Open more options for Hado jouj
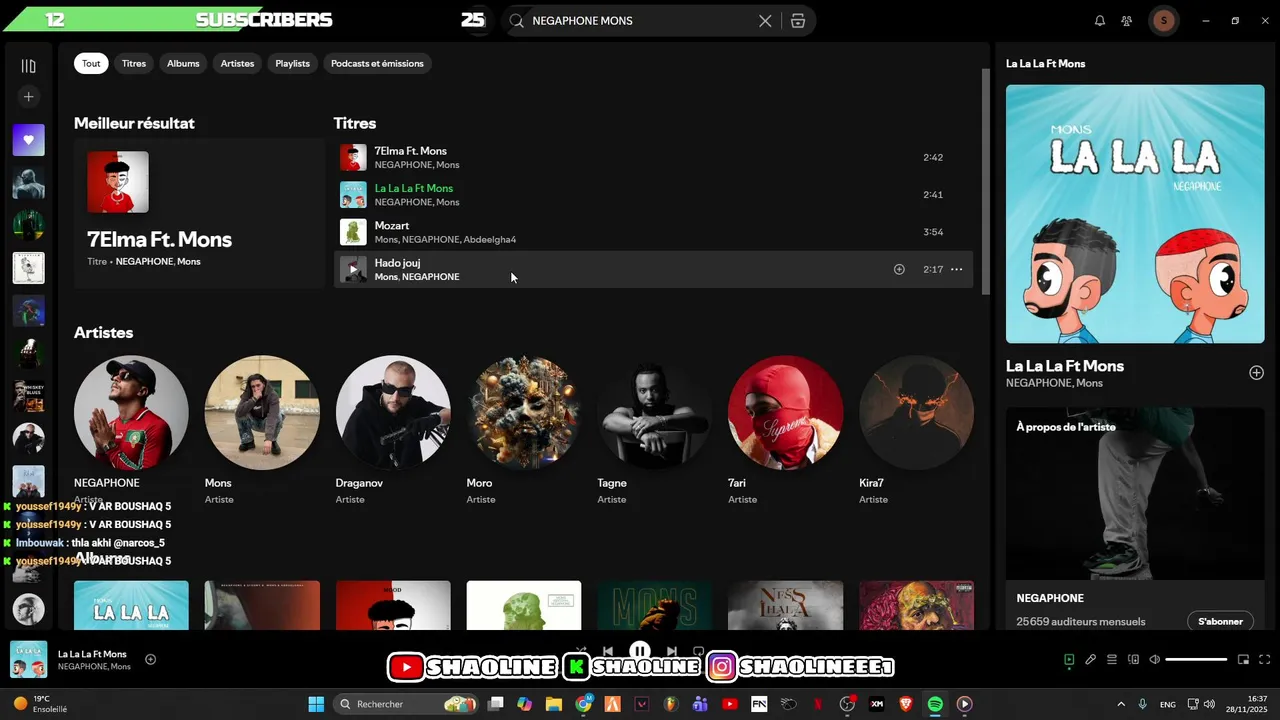This screenshot has height=720, width=1280. 956,269
